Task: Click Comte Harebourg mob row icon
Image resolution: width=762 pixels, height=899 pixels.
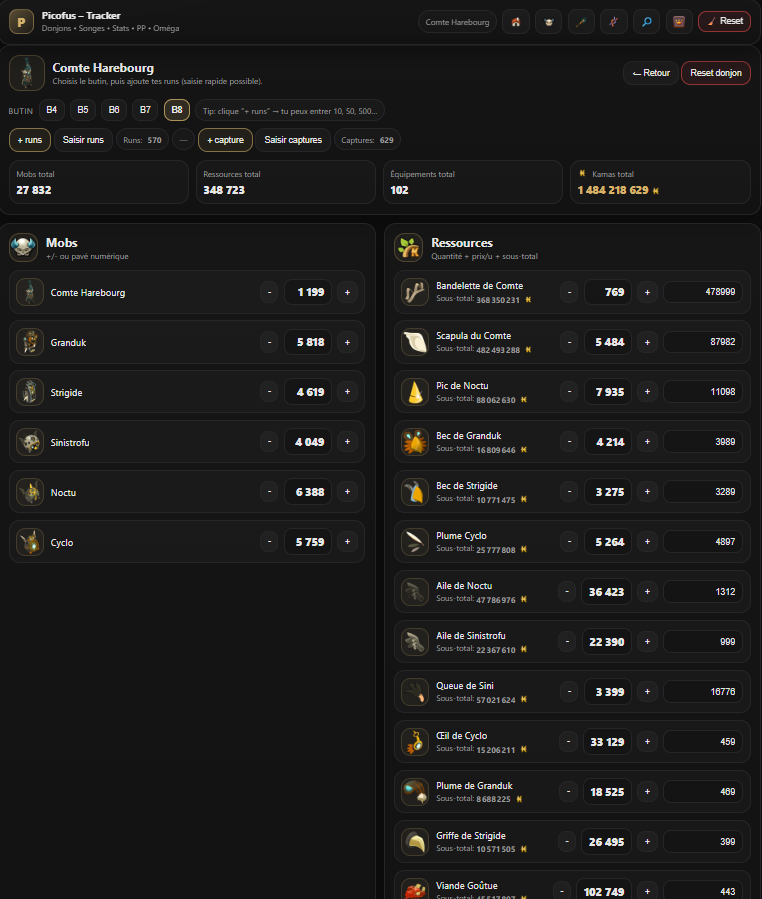Action: point(30,292)
